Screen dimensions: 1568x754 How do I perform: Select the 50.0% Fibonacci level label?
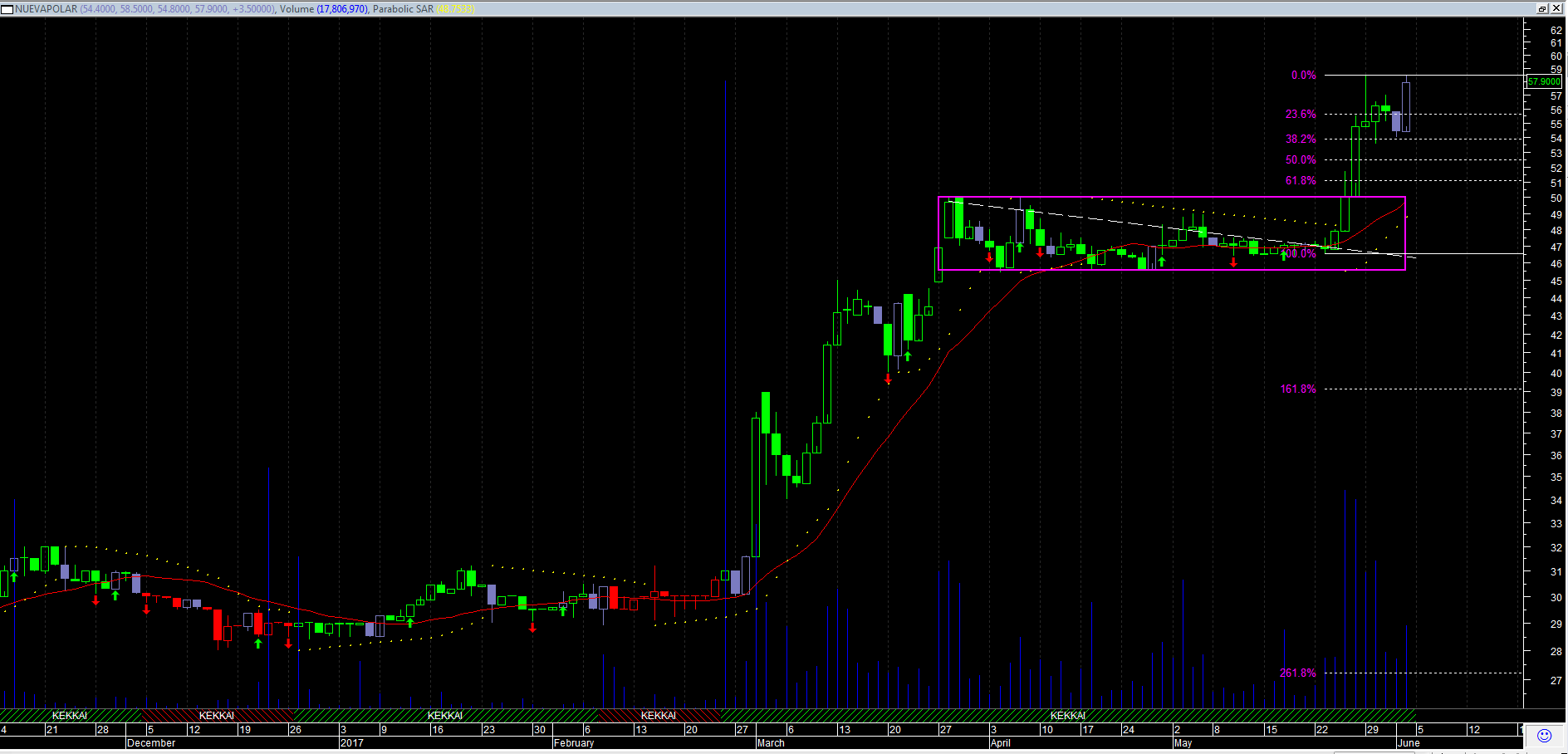point(1301,160)
